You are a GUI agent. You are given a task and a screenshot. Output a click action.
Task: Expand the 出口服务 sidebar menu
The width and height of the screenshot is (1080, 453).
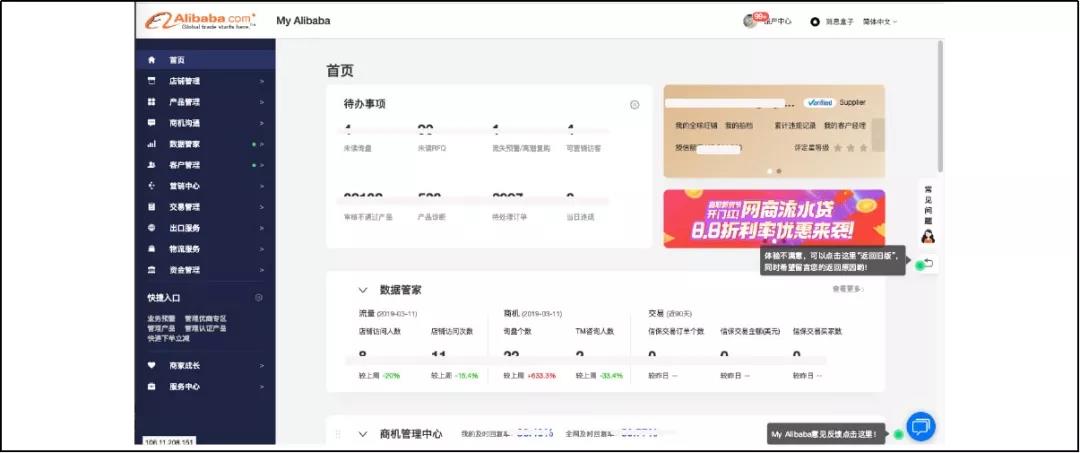262,228
